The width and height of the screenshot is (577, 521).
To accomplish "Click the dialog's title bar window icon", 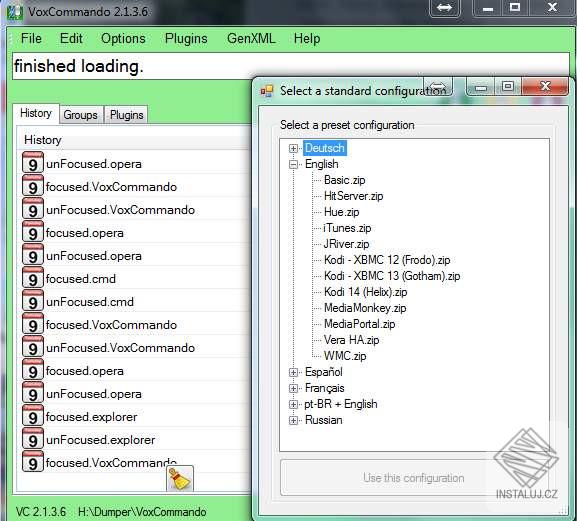I will (267, 91).
